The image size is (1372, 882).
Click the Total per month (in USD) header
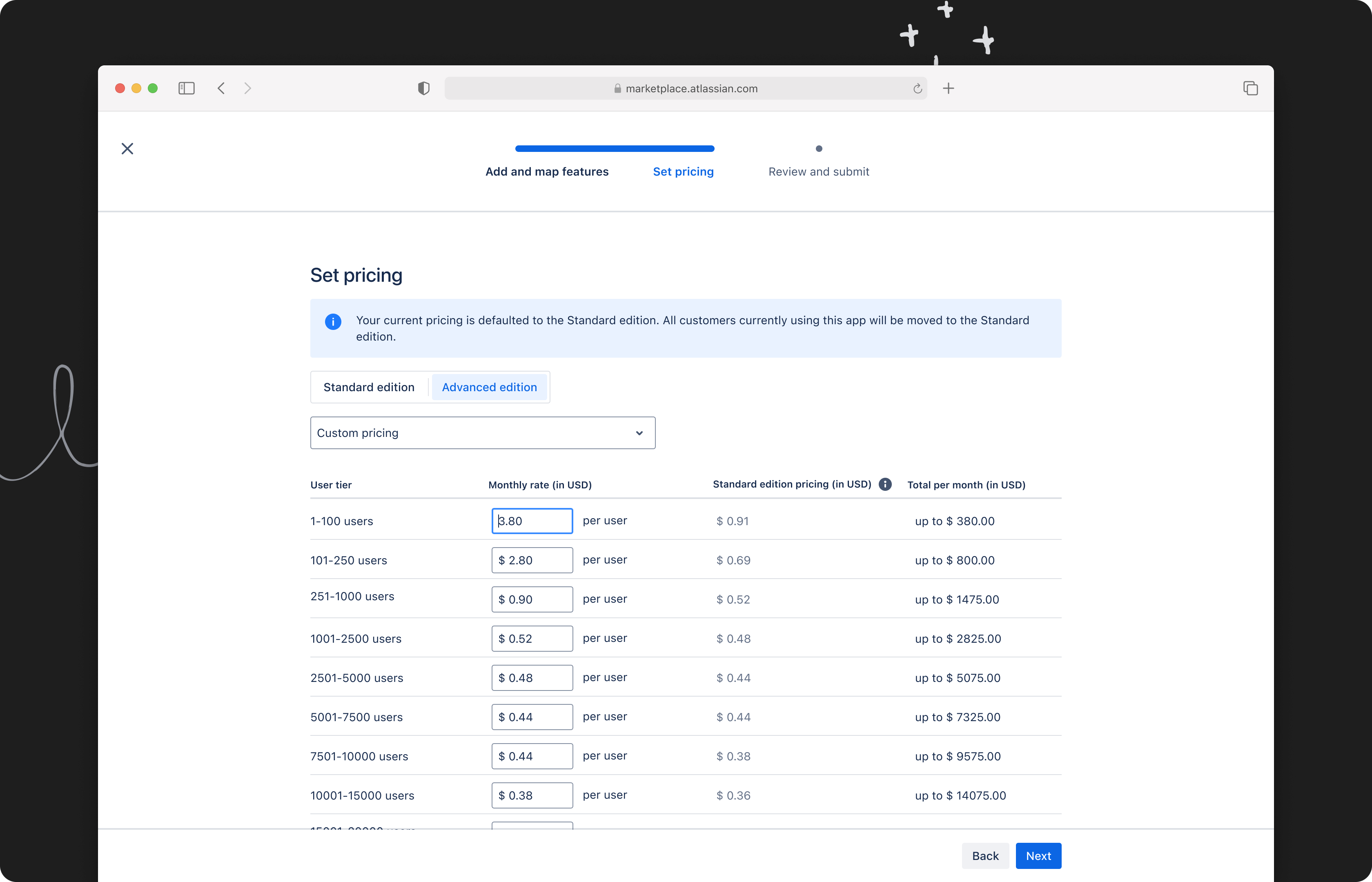coord(966,485)
